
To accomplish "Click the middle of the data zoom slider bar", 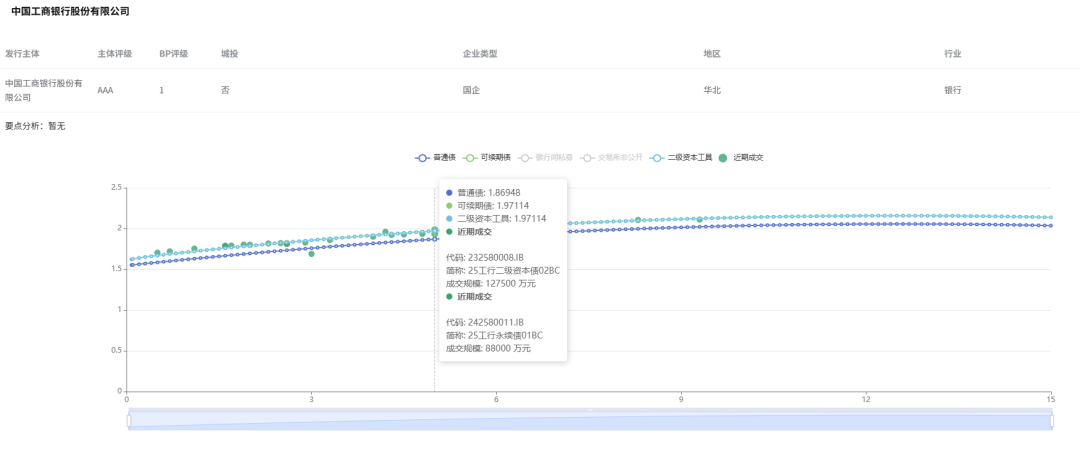I will point(590,421).
